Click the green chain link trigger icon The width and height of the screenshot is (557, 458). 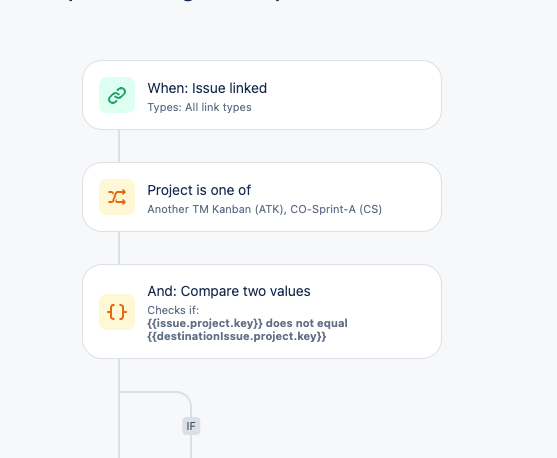coord(117,95)
